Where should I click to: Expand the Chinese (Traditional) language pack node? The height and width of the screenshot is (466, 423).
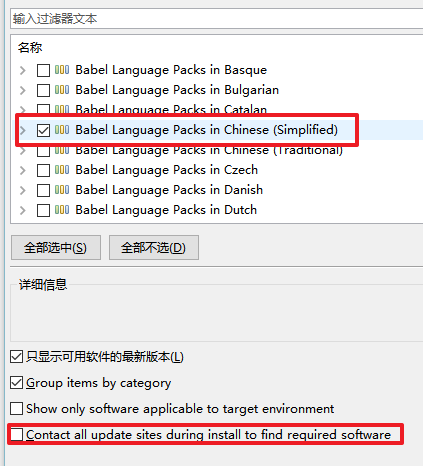[23, 151]
